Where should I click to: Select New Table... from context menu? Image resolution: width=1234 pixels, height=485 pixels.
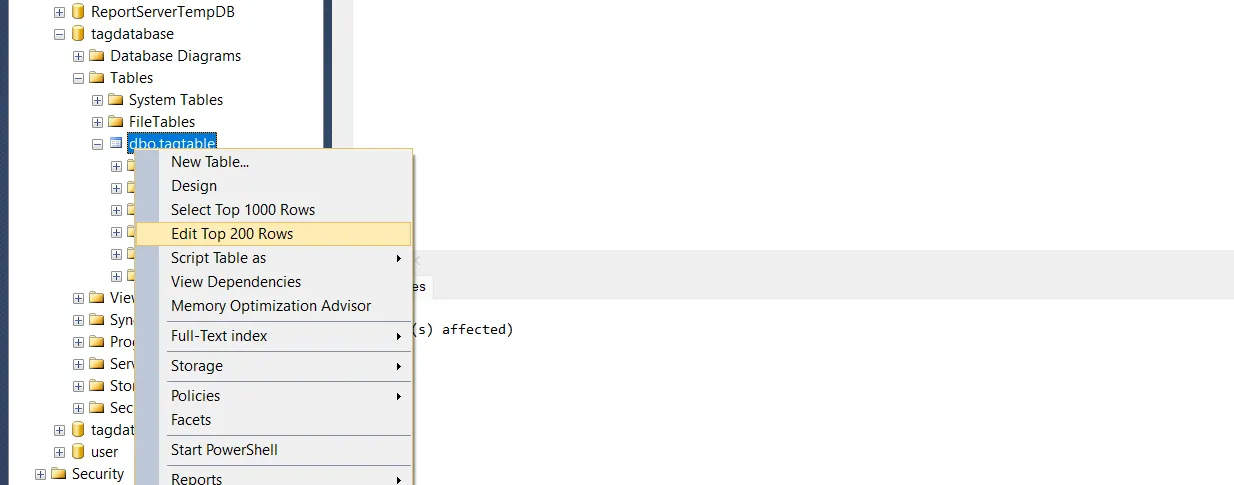tap(210, 162)
